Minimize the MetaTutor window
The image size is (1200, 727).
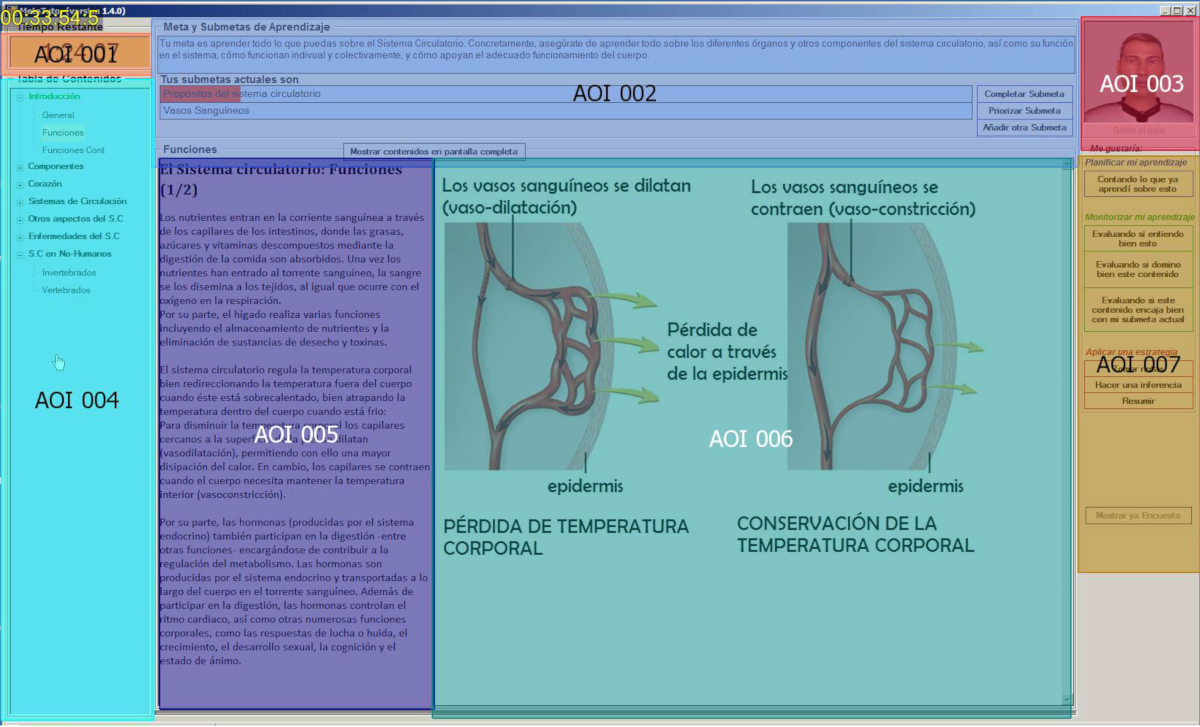tap(1165, 10)
